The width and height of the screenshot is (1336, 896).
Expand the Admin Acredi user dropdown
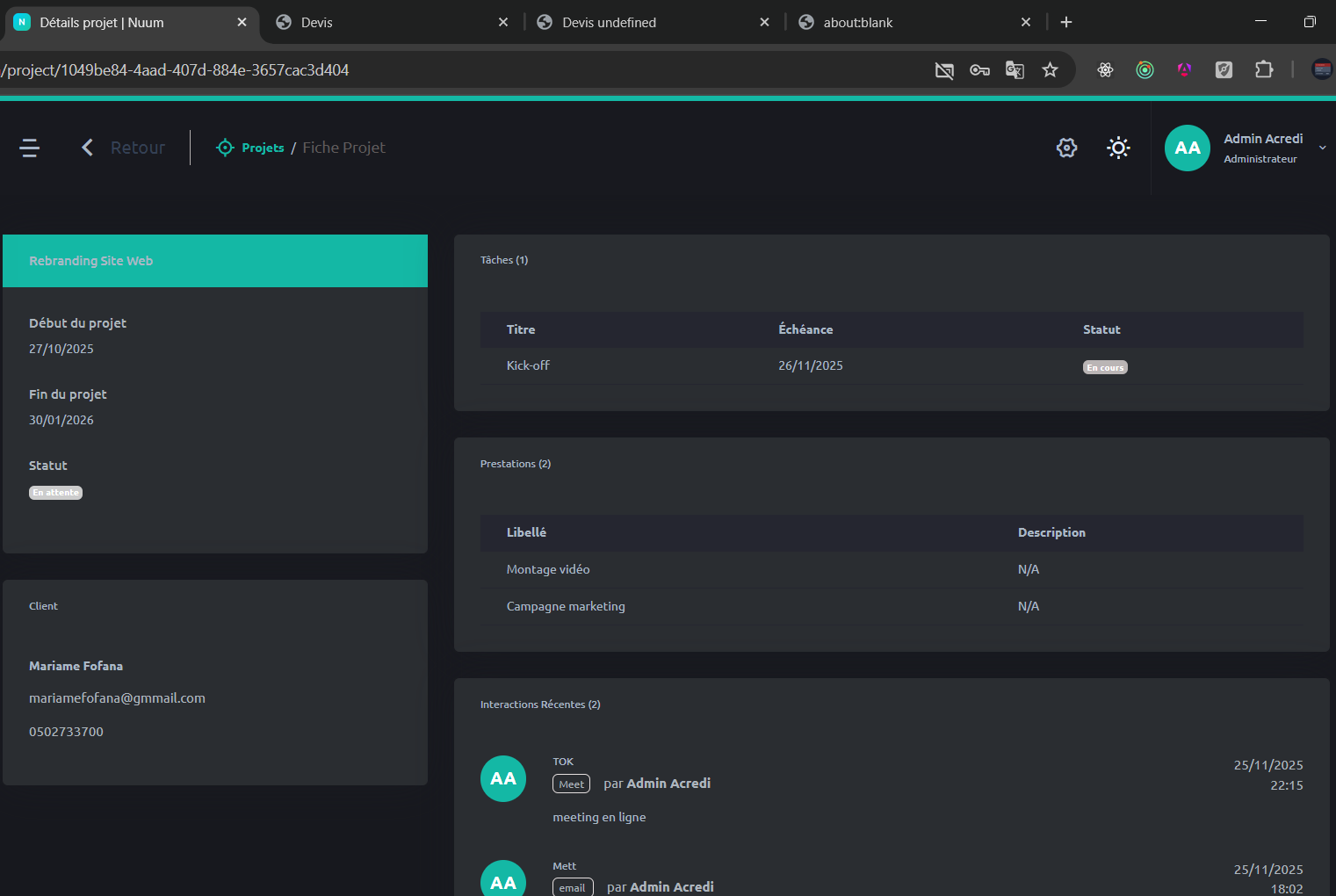pos(1322,148)
